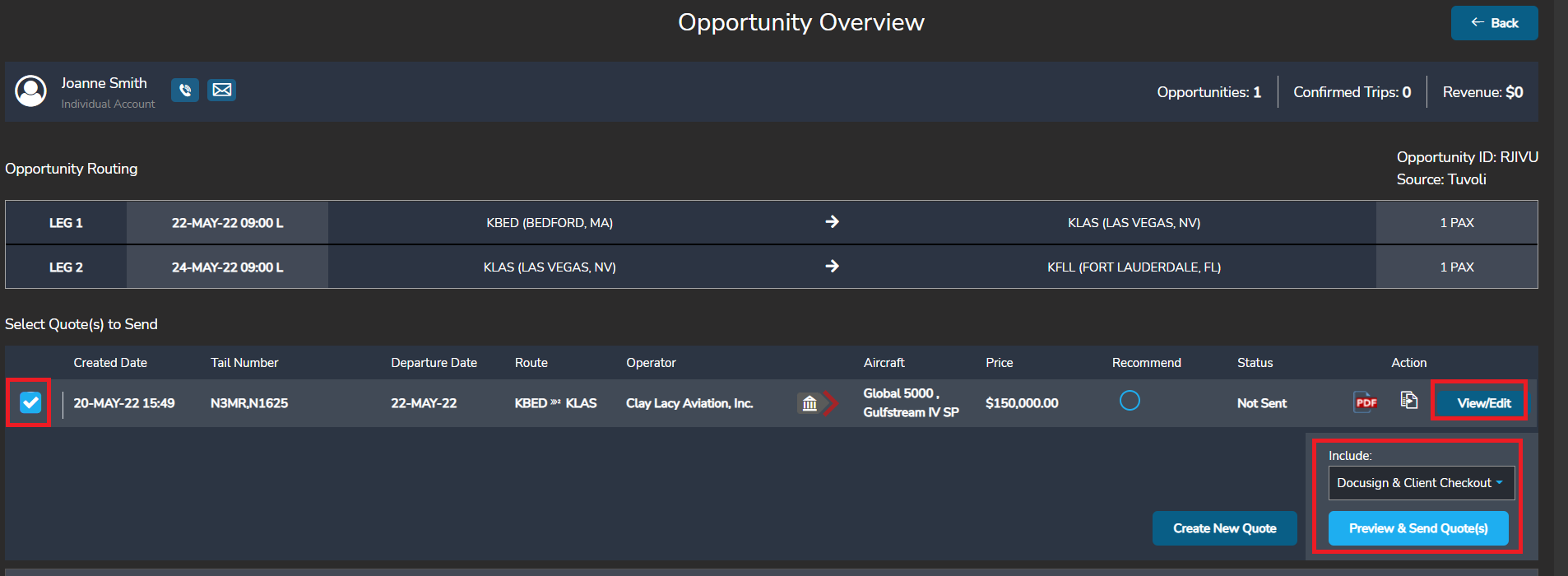Mark the Global 5000 quote as recommended

click(1130, 401)
